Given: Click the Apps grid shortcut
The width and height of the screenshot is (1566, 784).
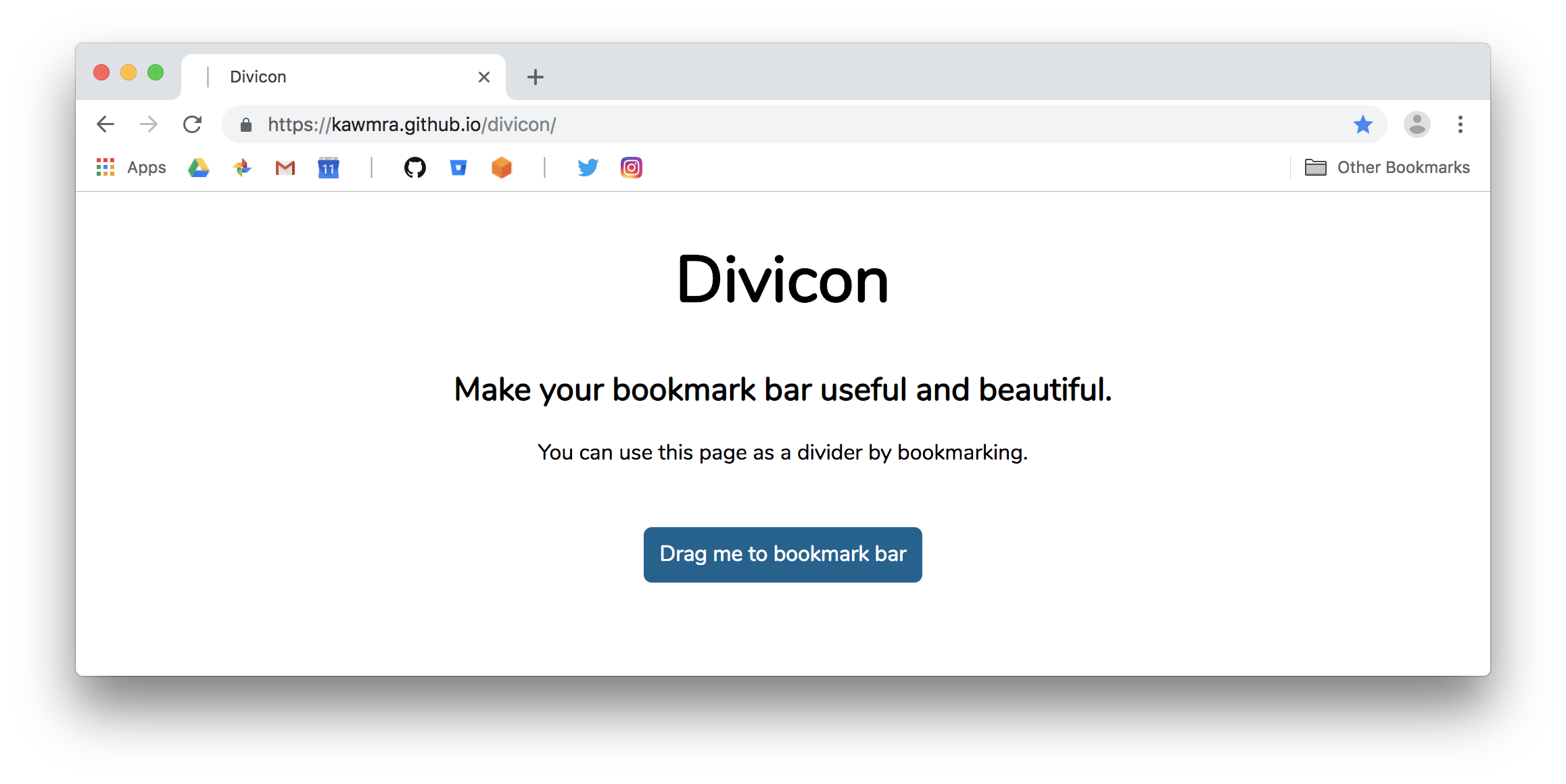Looking at the screenshot, I should [131, 168].
